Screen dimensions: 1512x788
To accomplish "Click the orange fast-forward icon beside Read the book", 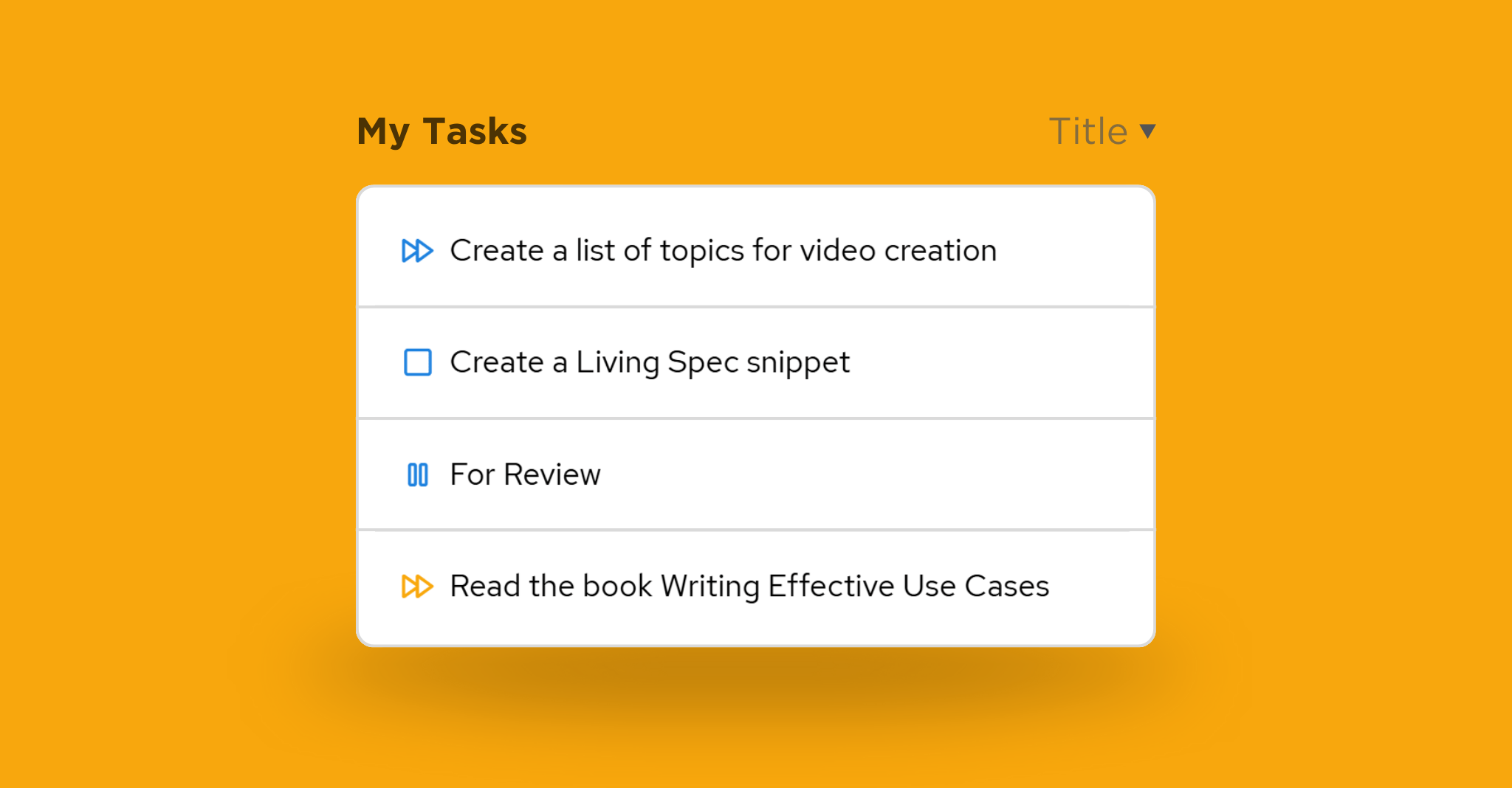I will [417, 587].
